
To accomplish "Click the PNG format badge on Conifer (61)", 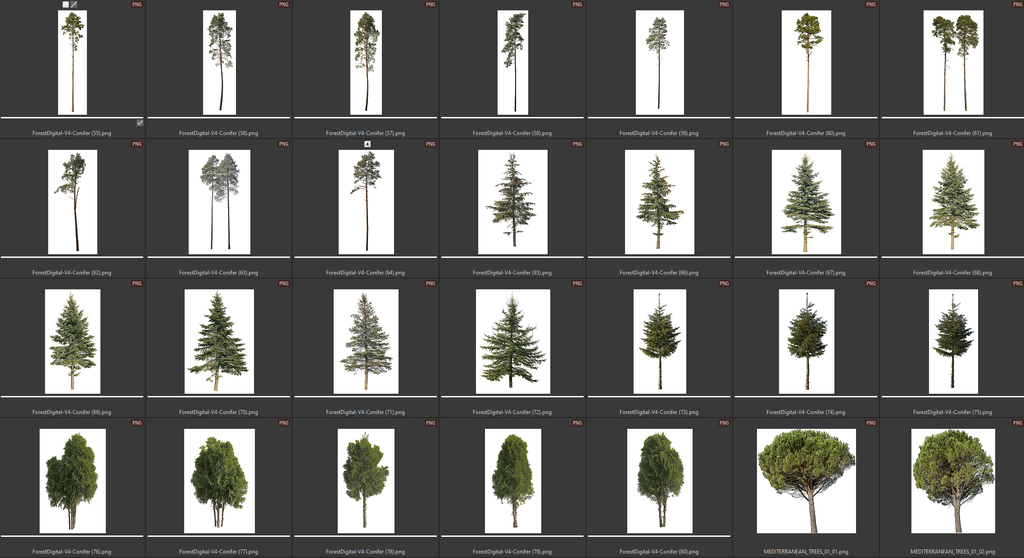I will click(1017, 5).
